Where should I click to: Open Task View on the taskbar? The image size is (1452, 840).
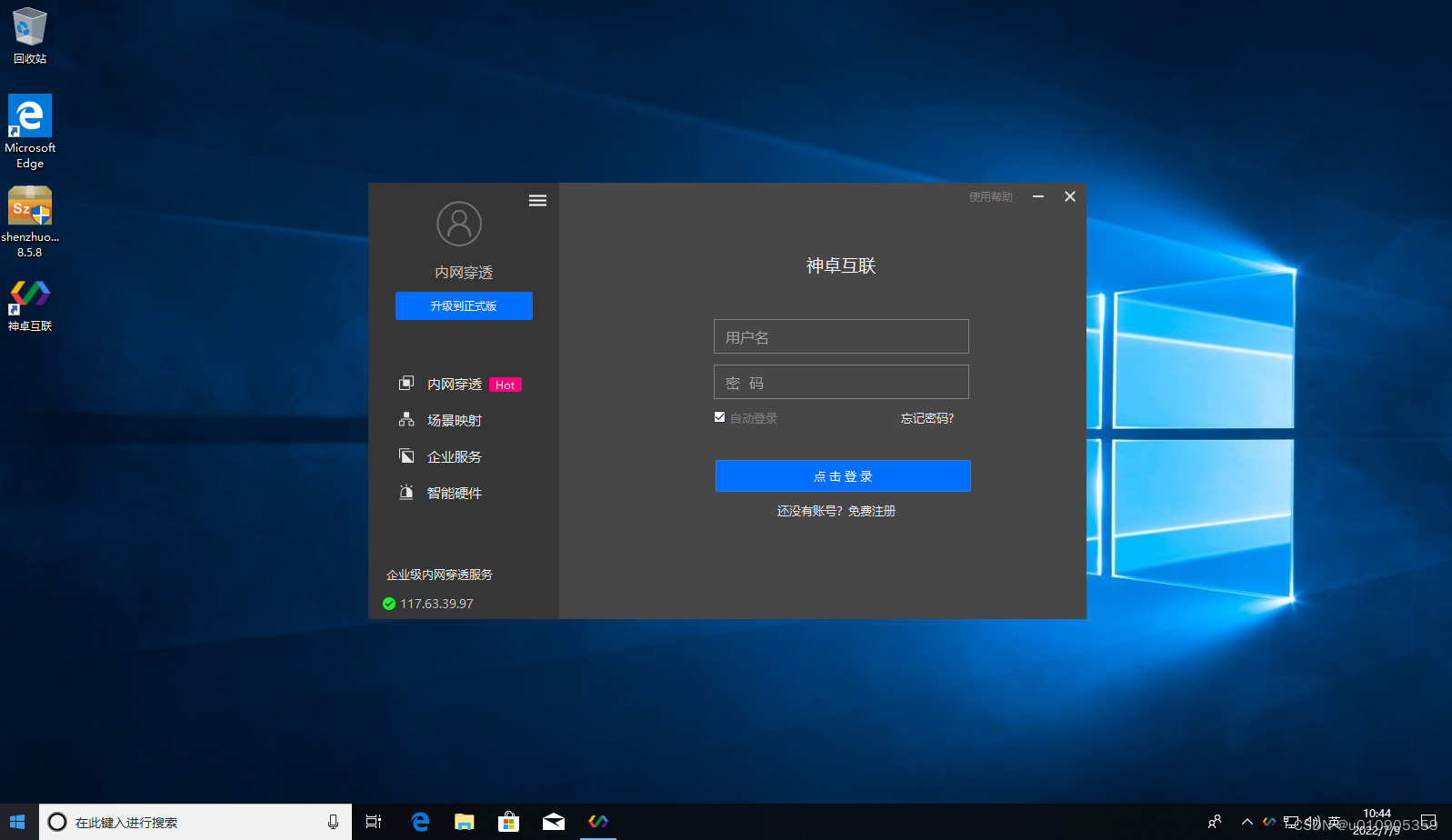click(x=374, y=822)
